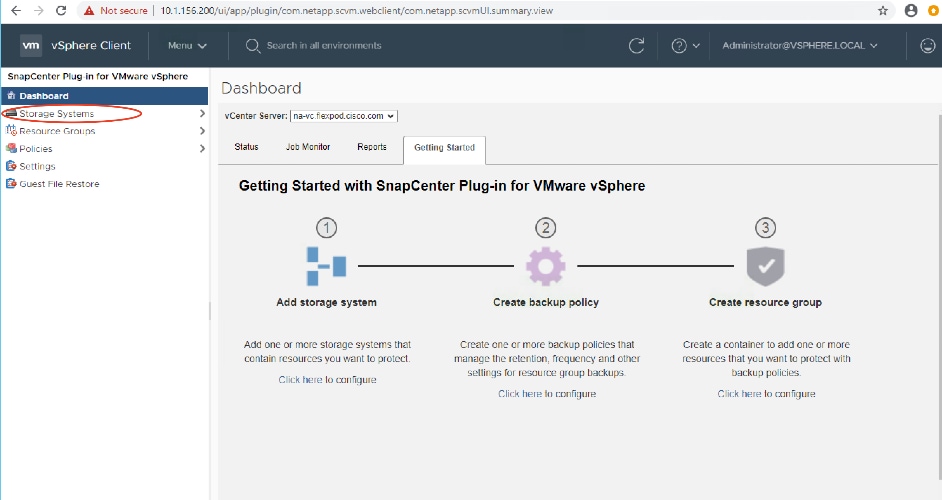Click the Storage Systems icon

[11, 114]
